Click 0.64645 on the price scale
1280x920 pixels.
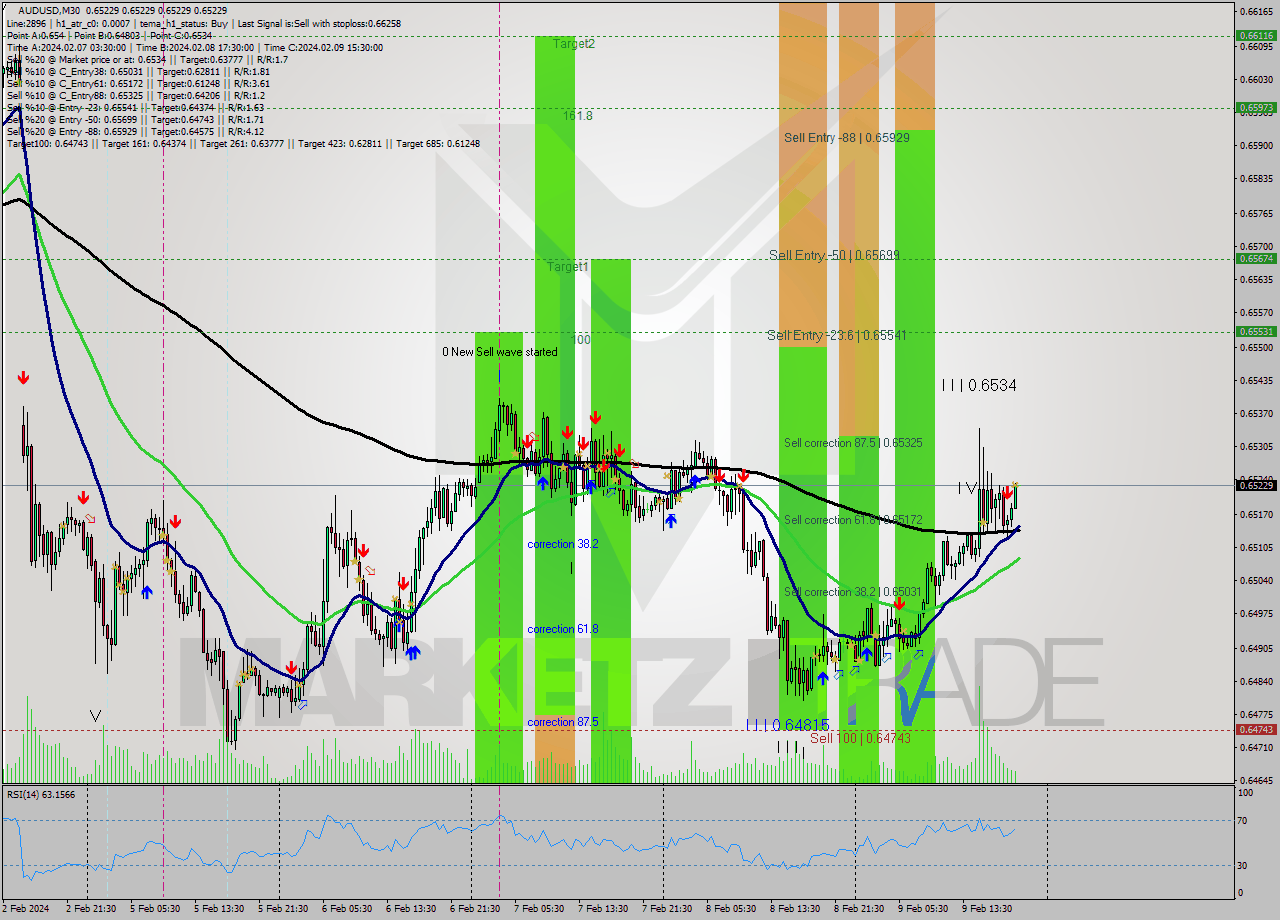click(1256, 779)
